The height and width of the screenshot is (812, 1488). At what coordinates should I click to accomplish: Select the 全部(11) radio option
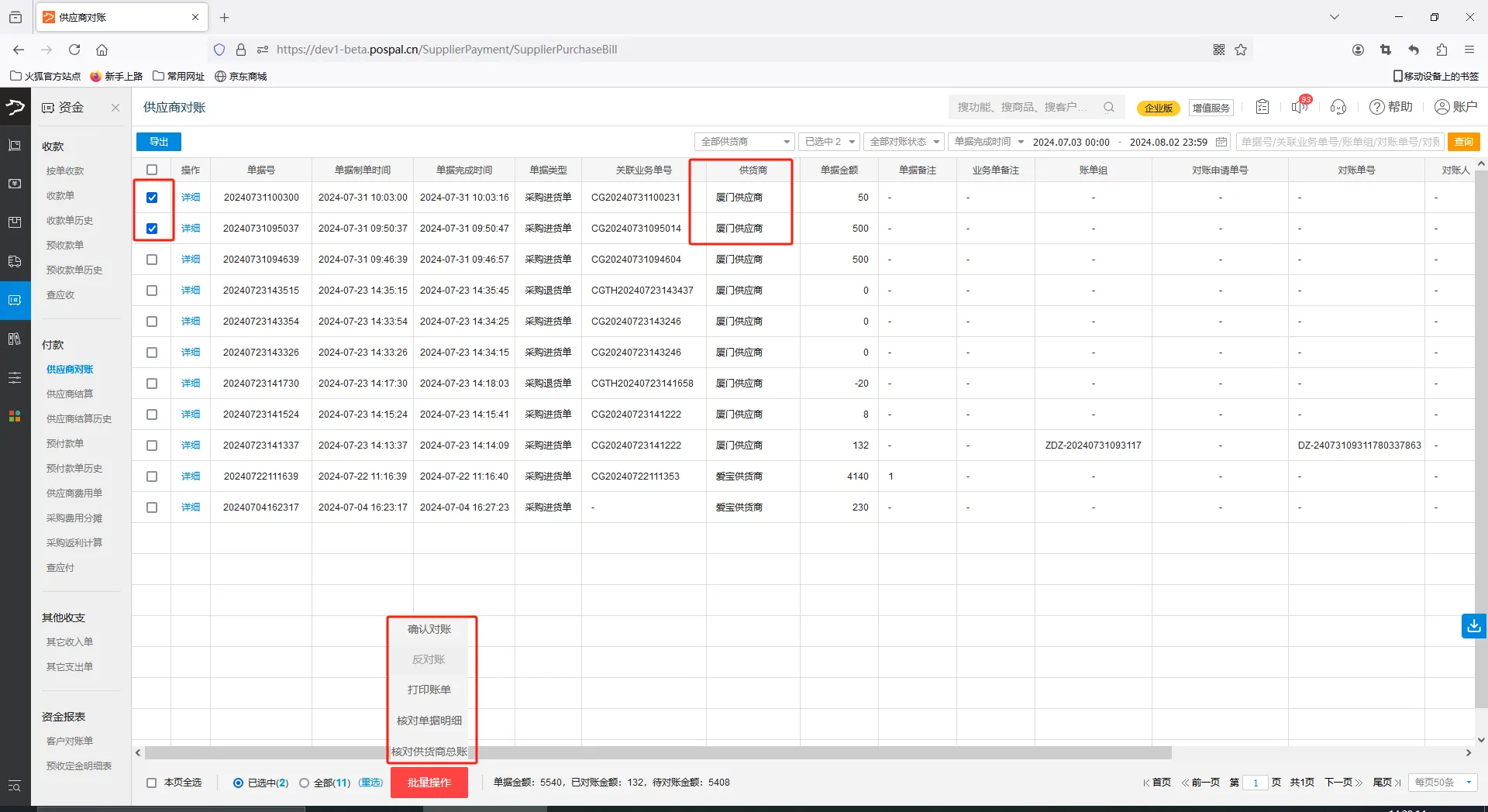click(305, 783)
